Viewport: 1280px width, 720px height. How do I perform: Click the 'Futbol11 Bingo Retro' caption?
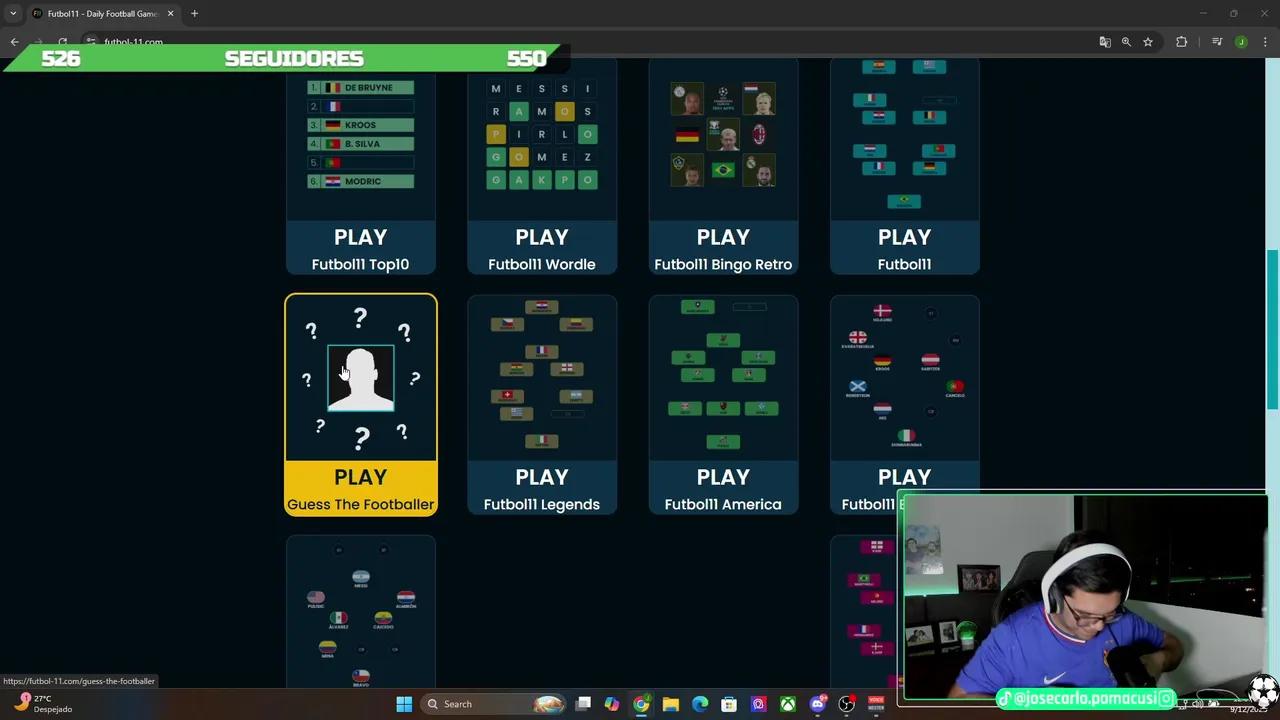[x=723, y=264]
